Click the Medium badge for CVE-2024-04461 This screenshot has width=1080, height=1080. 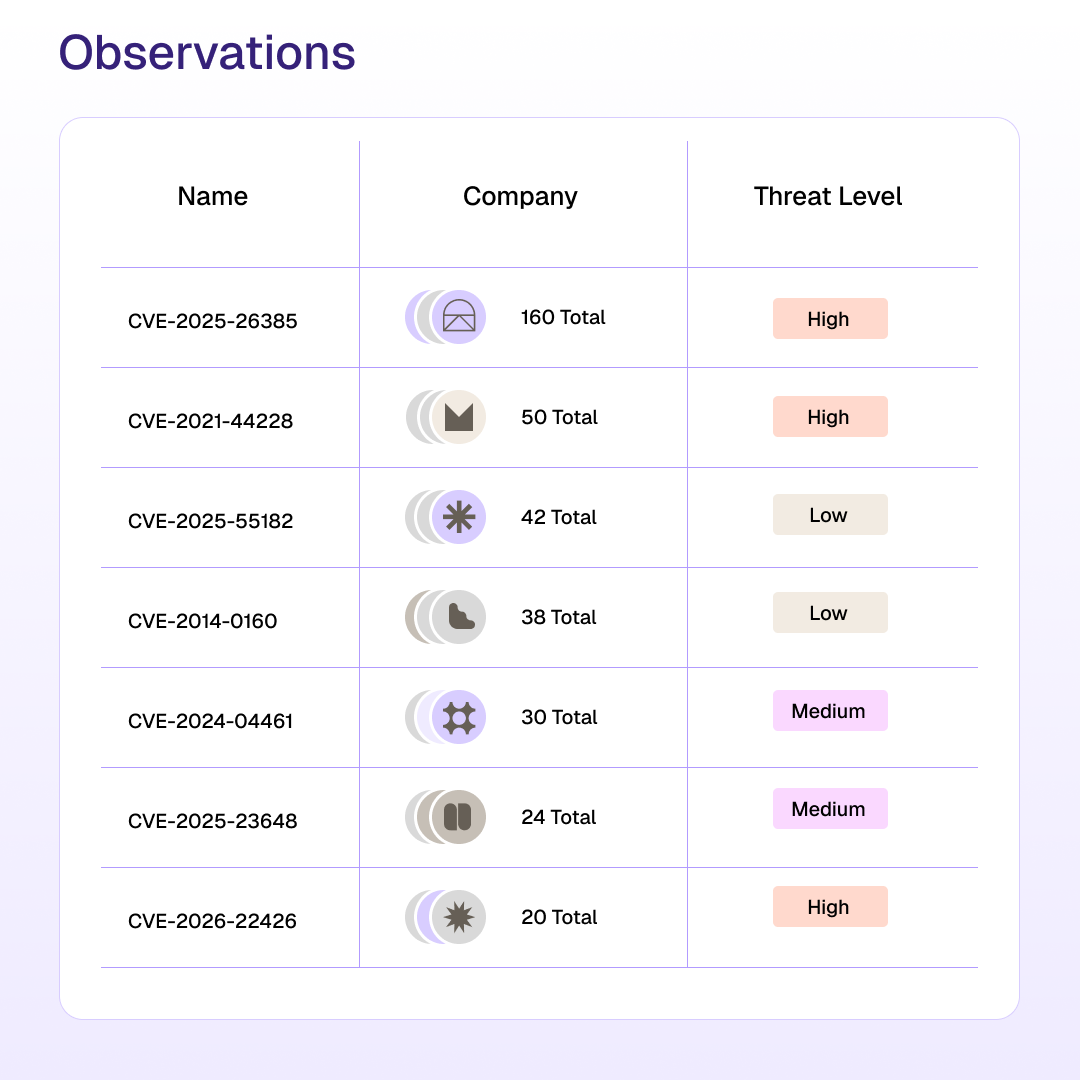point(829,711)
